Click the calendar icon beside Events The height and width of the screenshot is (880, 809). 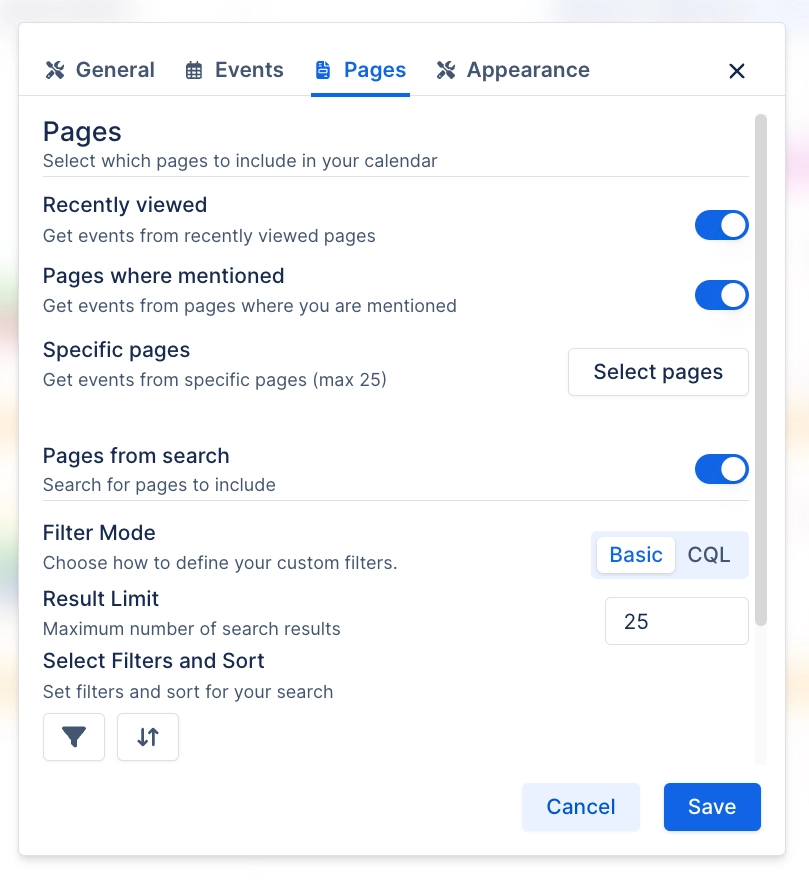(x=194, y=70)
